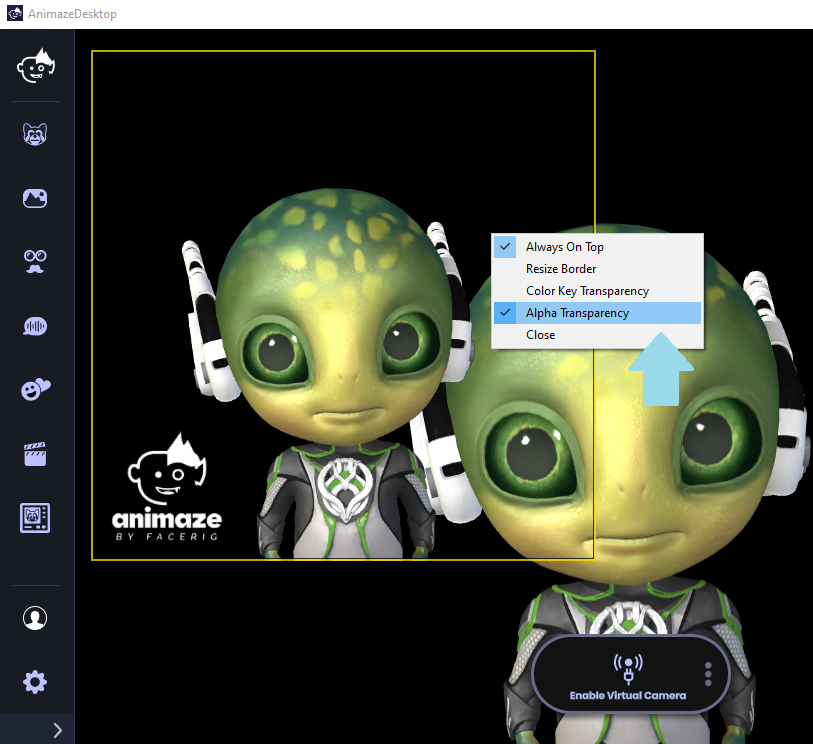Image resolution: width=813 pixels, height=744 pixels.
Task: Open the user account profile icon
Action: 35,618
